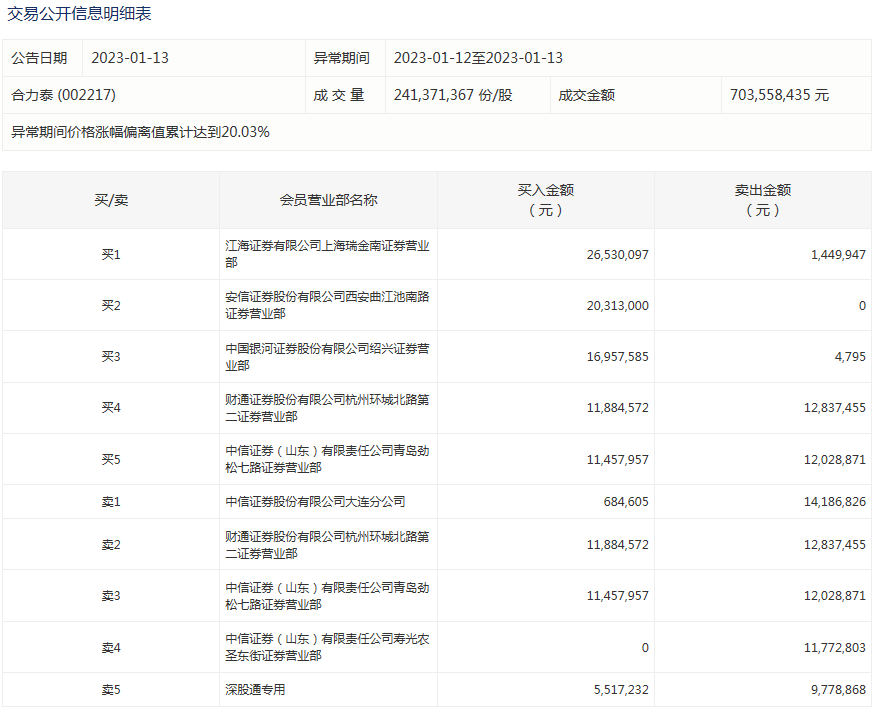Select sell amount 4,795
Viewport: 876px width, 715px height.
(850, 356)
